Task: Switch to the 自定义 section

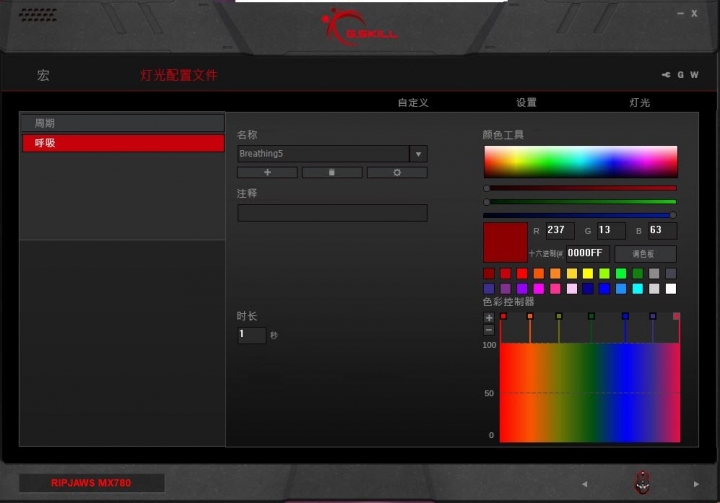Action: [x=413, y=102]
